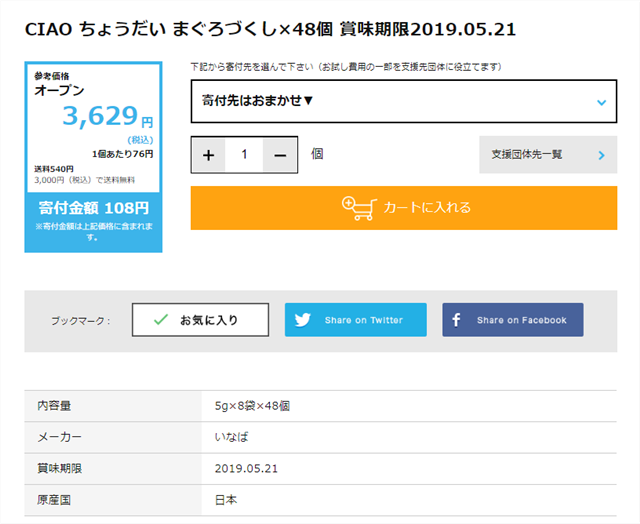This screenshot has height=524, width=640.
Task: Click the 原産国 row label
Action: coord(54,500)
